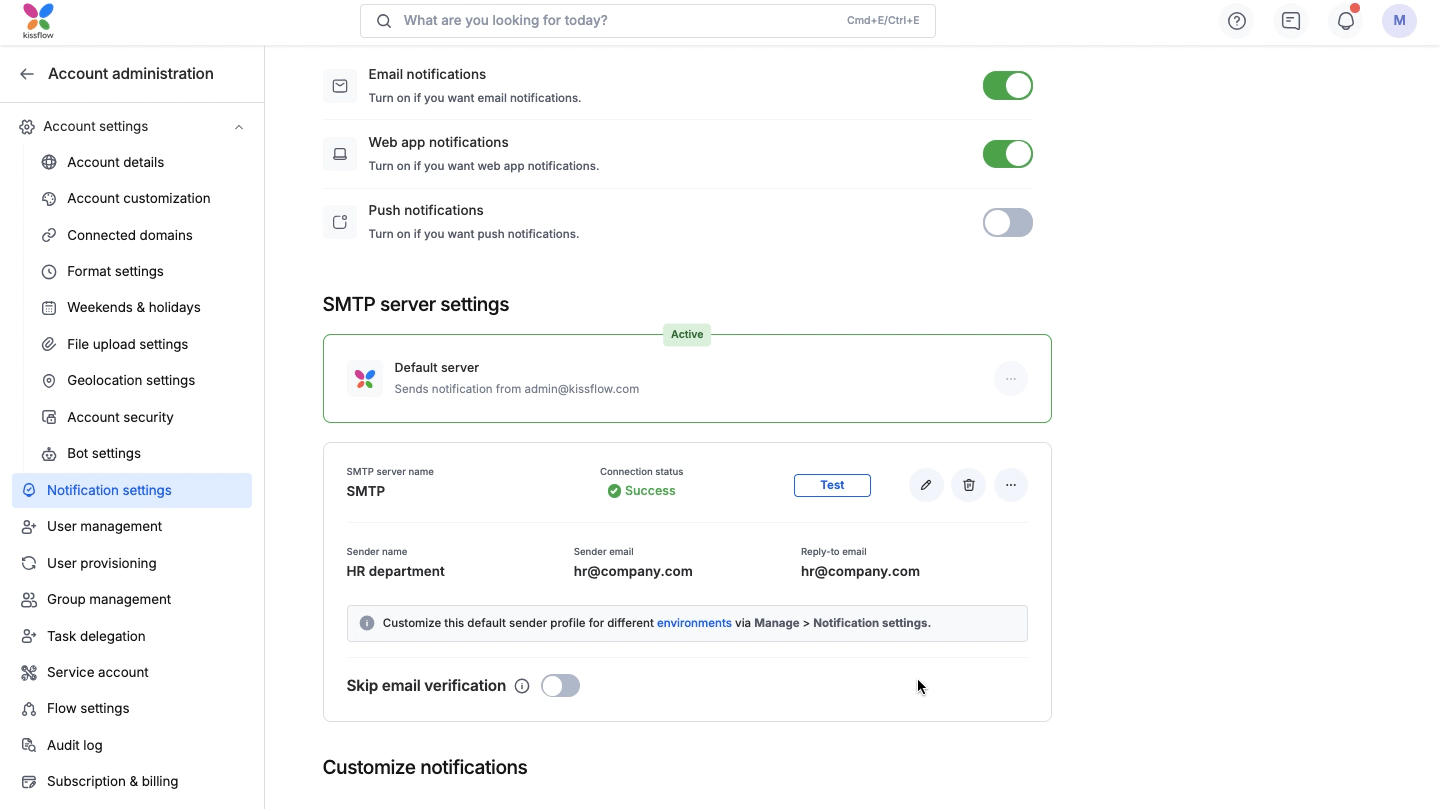The image size is (1440, 809).
Task: Open help question mark icon
Action: tap(1237, 21)
